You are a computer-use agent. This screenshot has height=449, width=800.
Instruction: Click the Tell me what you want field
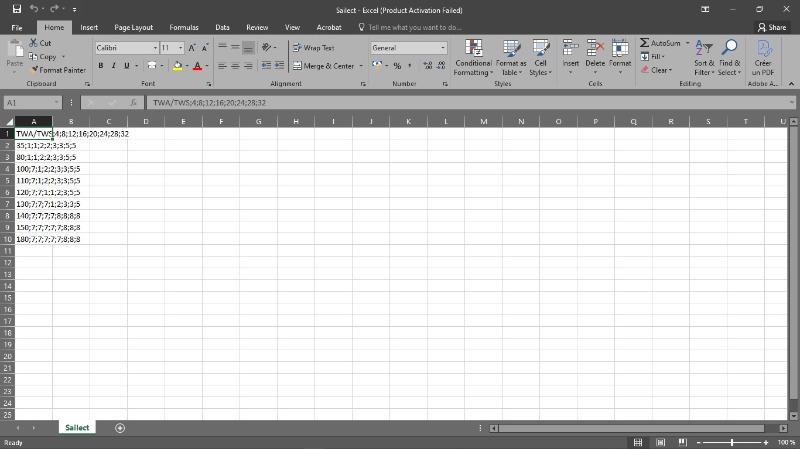point(410,28)
